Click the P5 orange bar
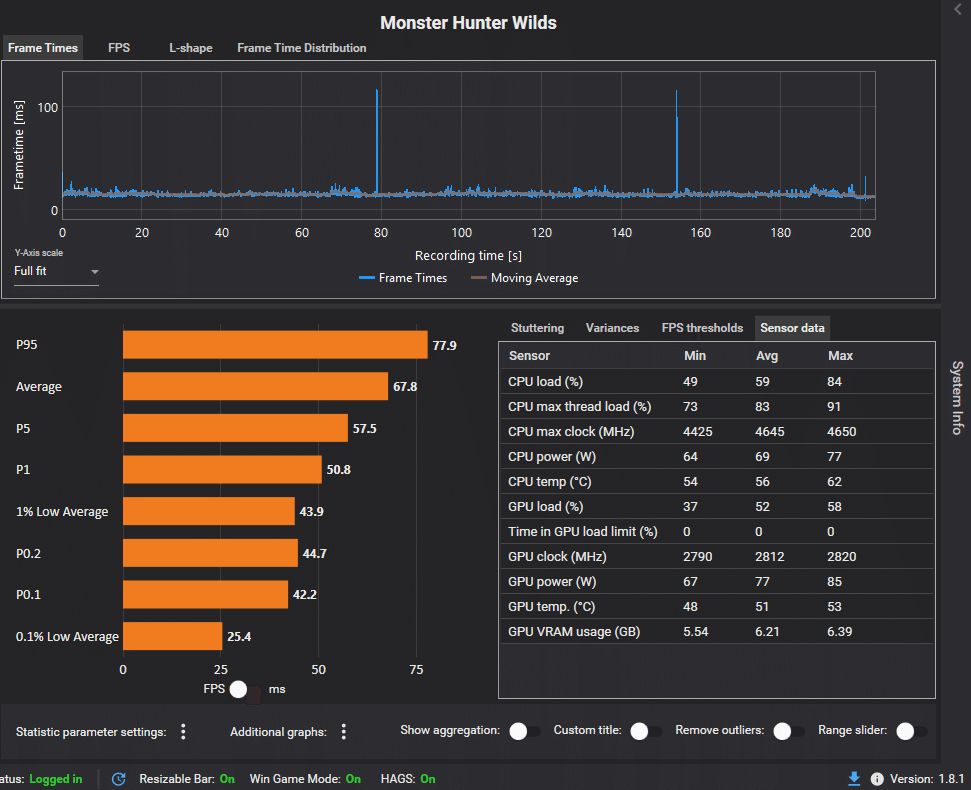Screen dimensions: 971x790 (235, 428)
